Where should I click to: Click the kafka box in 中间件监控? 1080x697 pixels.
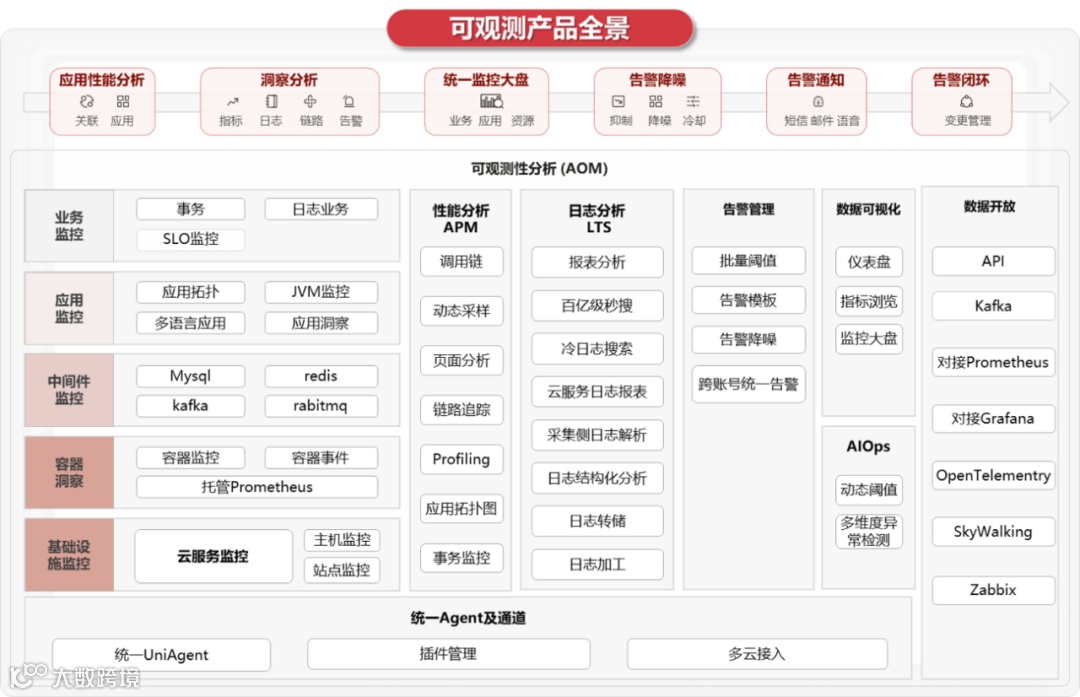(191, 406)
